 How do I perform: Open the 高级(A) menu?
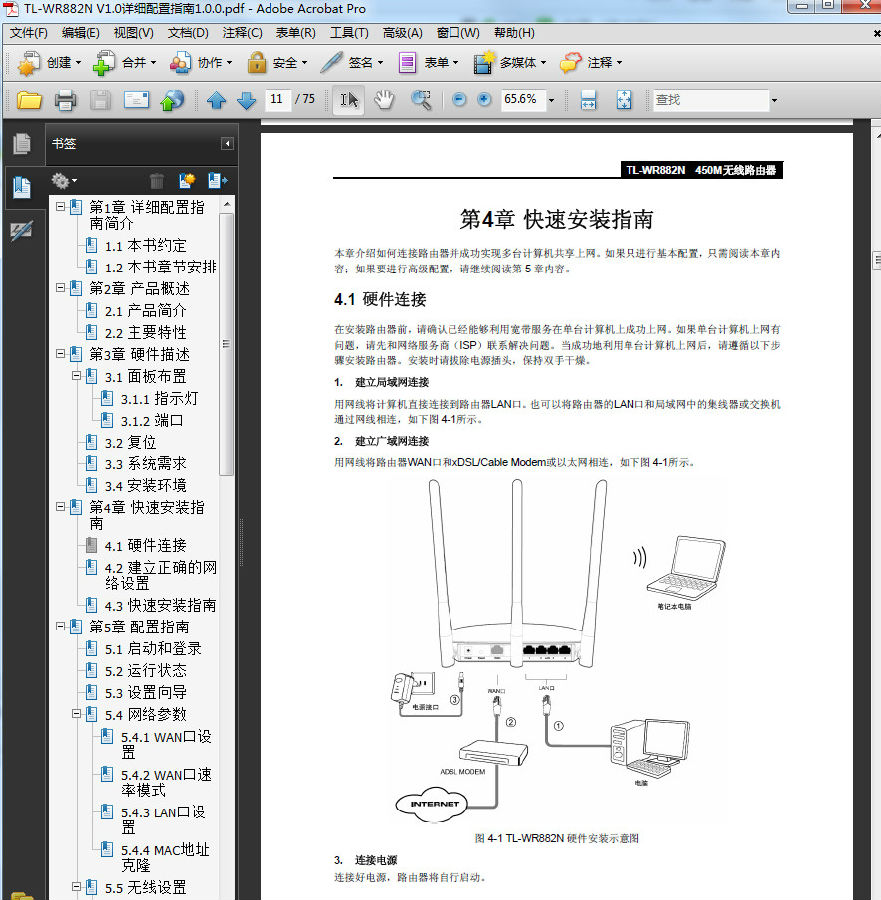pyautogui.click(x=402, y=33)
